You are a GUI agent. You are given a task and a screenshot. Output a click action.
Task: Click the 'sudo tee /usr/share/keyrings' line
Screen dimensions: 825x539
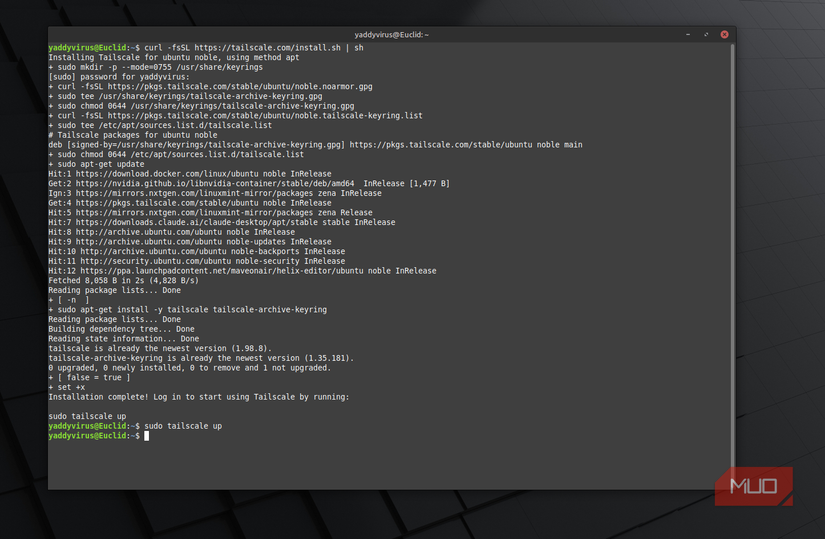coord(185,96)
